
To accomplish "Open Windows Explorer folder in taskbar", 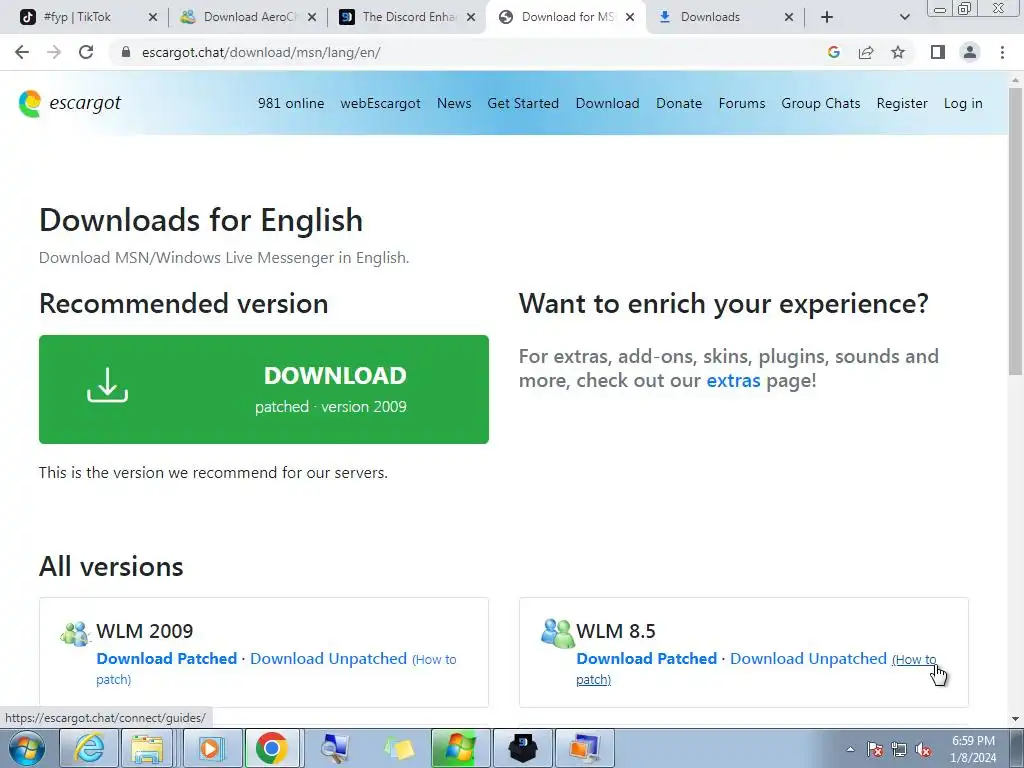I will coord(148,748).
